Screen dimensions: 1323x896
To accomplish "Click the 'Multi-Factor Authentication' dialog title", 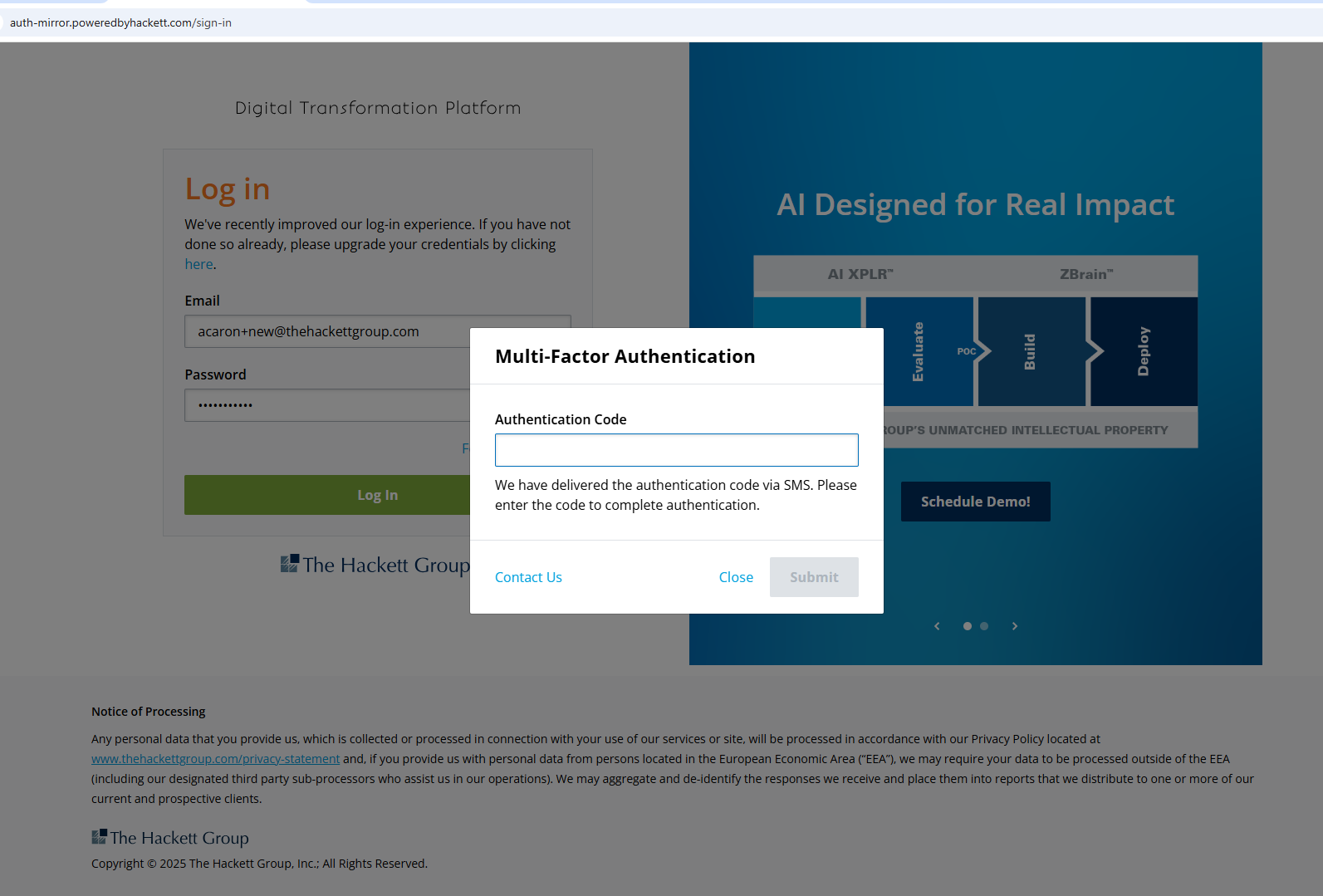I will coord(625,356).
